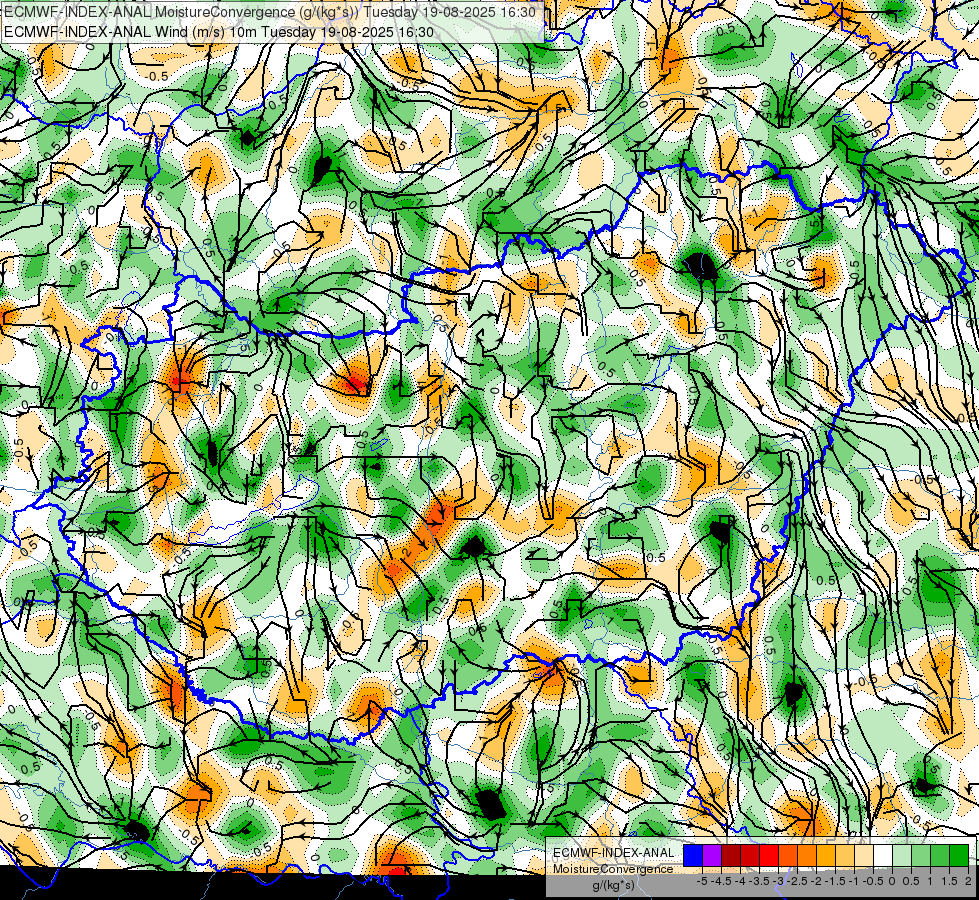Image resolution: width=979 pixels, height=900 pixels.
Task: Select the darkest green legend swatch
Action: point(959,856)
